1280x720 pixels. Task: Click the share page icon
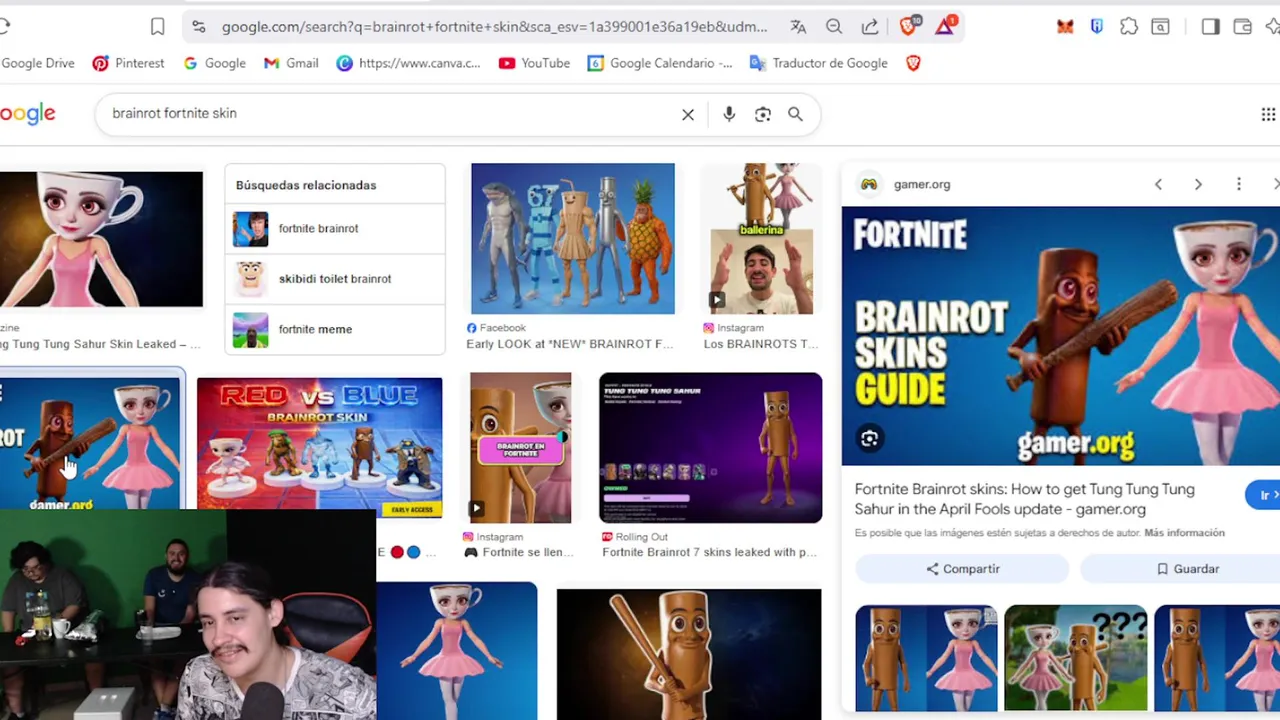870,27
